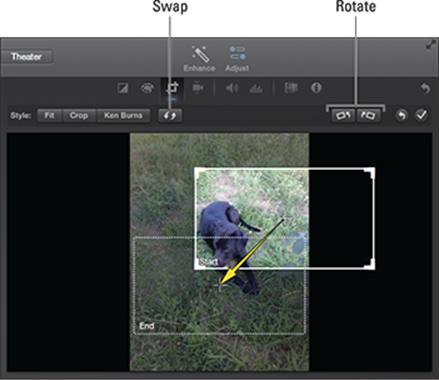Enter full screen with the expand arrows
This screenshot has width=439, height=380.
(431, 45)
